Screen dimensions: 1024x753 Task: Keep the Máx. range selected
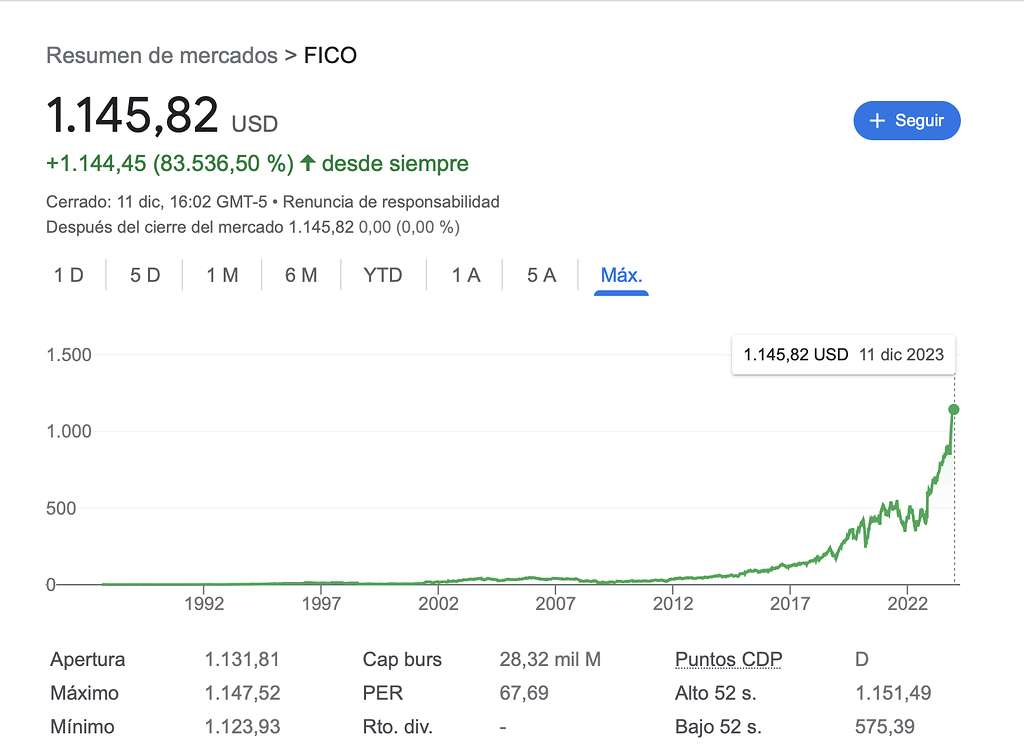620,274
